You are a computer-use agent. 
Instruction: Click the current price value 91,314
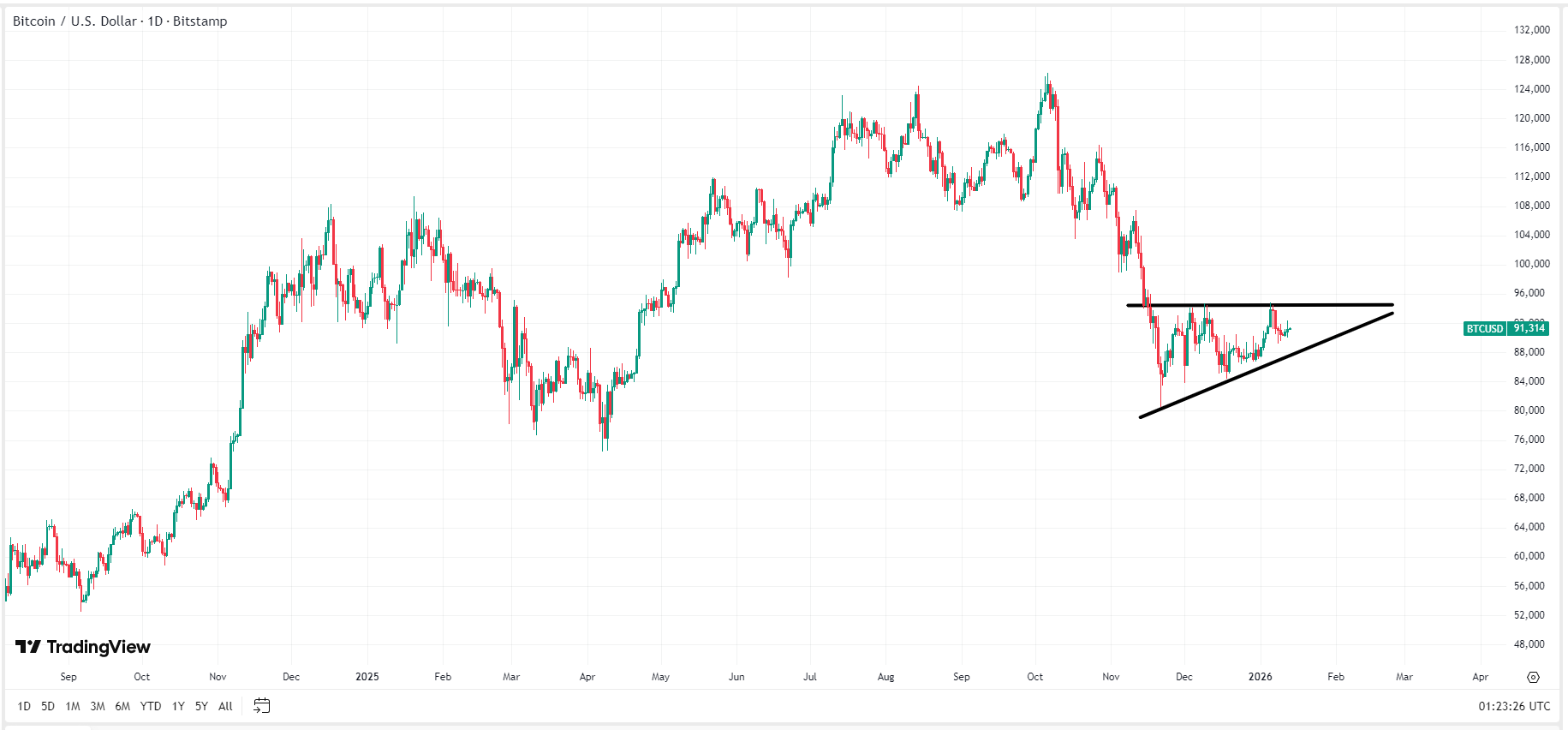click(1529, 328)
